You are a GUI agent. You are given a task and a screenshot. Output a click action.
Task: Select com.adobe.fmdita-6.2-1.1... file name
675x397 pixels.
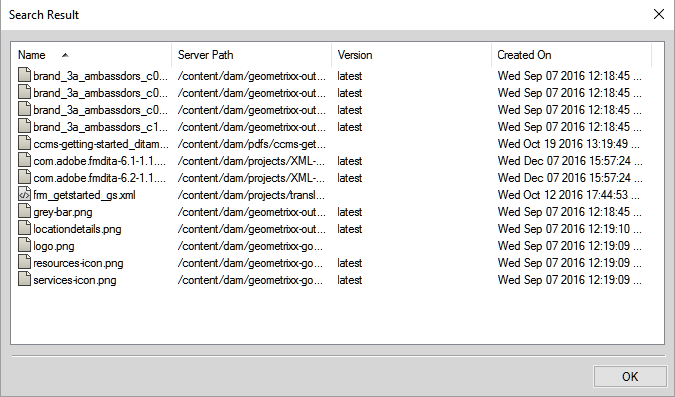(99, 178)
